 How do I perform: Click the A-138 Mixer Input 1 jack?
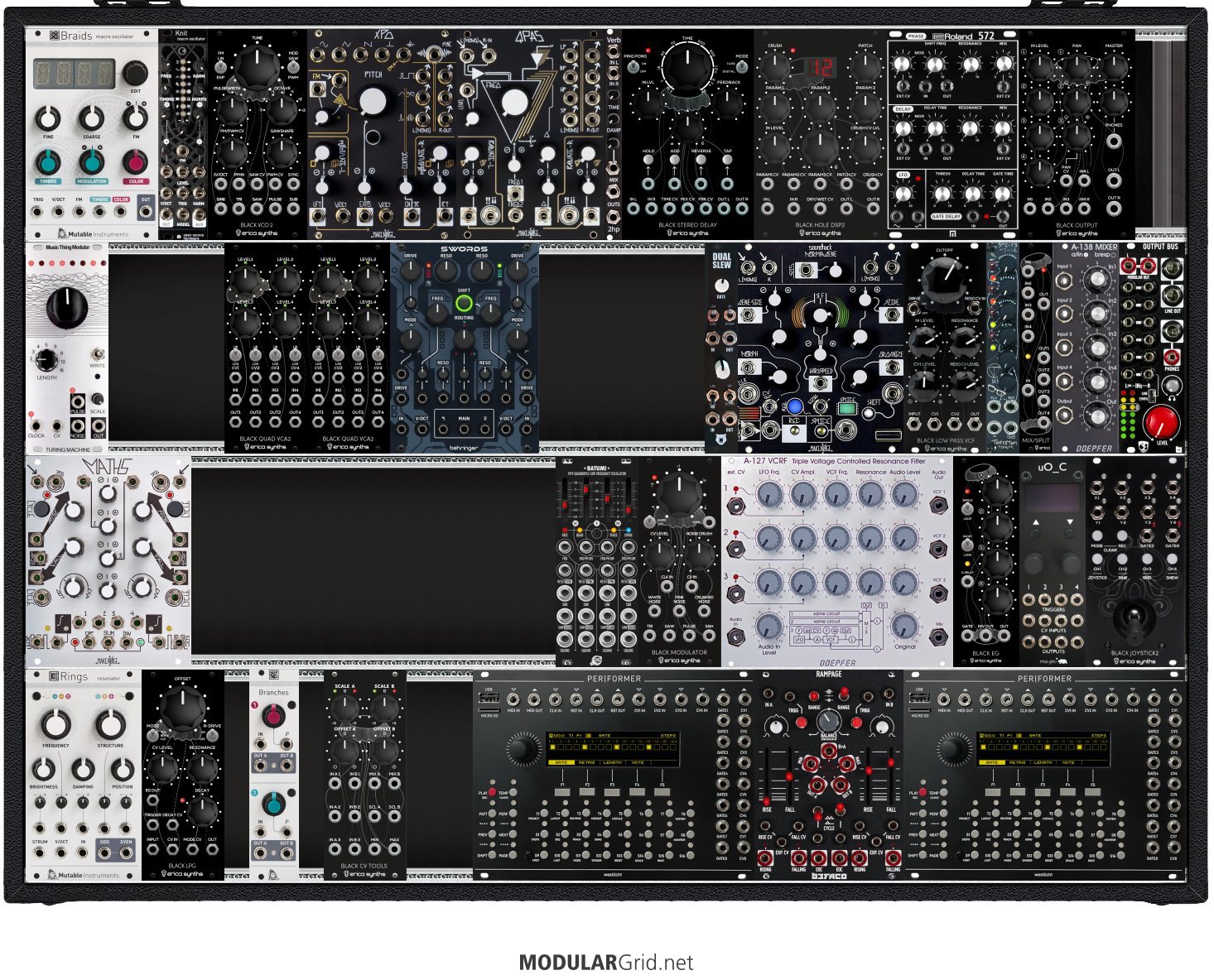(x=1066, y=282)
